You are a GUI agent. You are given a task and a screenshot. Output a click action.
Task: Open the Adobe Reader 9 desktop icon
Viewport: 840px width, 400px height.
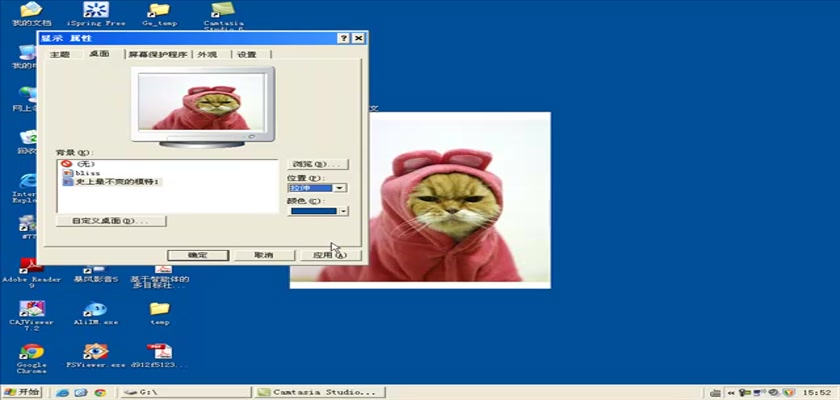[x=32, y=273]
